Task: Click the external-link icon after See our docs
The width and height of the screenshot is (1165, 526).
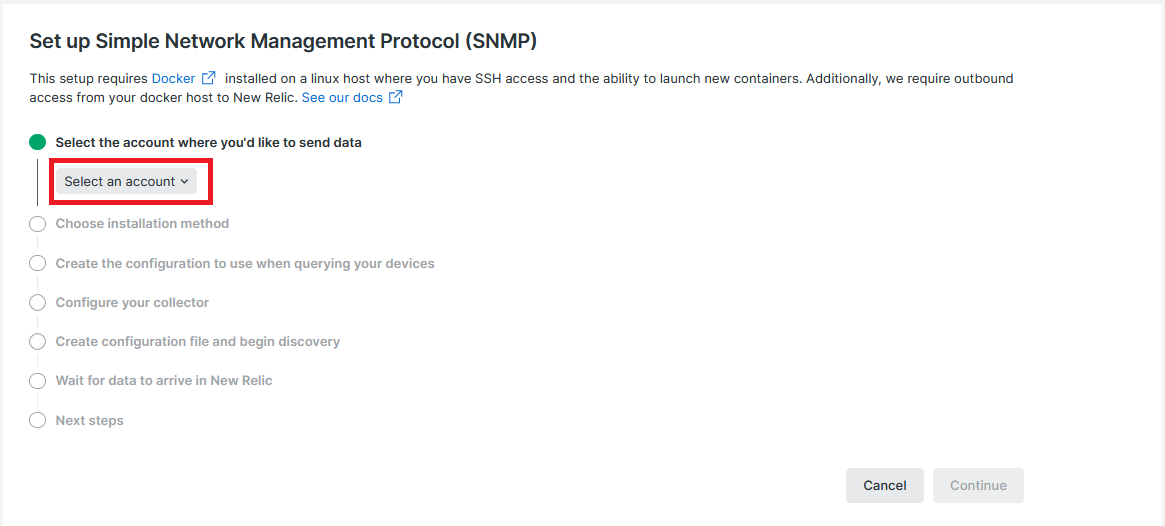Action: 396,97
